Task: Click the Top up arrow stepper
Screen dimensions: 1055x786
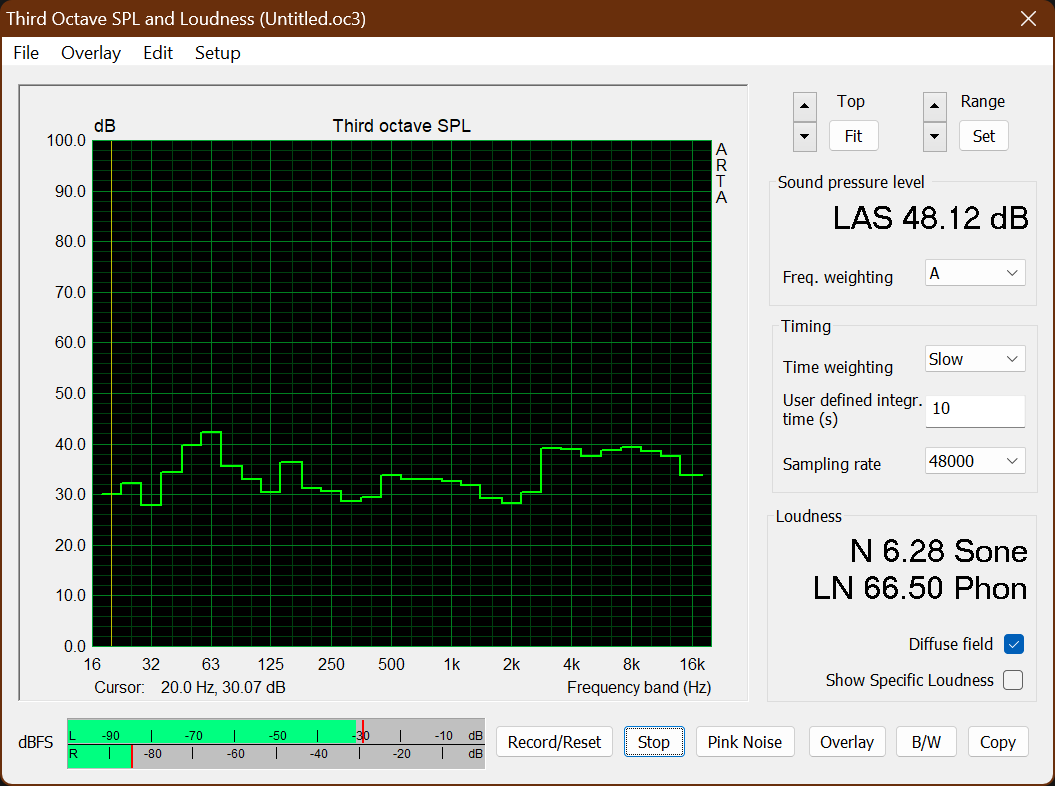Action: pyautogui.click(x=805, y=106)
